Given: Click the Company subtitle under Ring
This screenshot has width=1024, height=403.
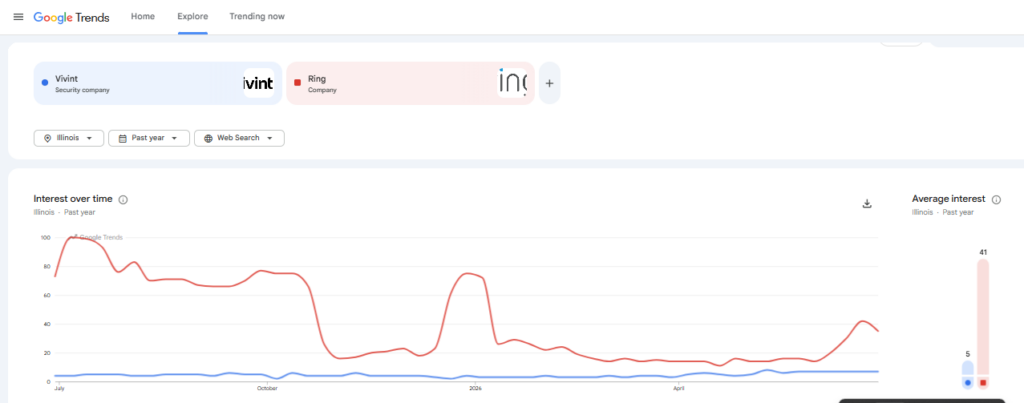Looking at the screenshot, I should click(x=323, y=90).
